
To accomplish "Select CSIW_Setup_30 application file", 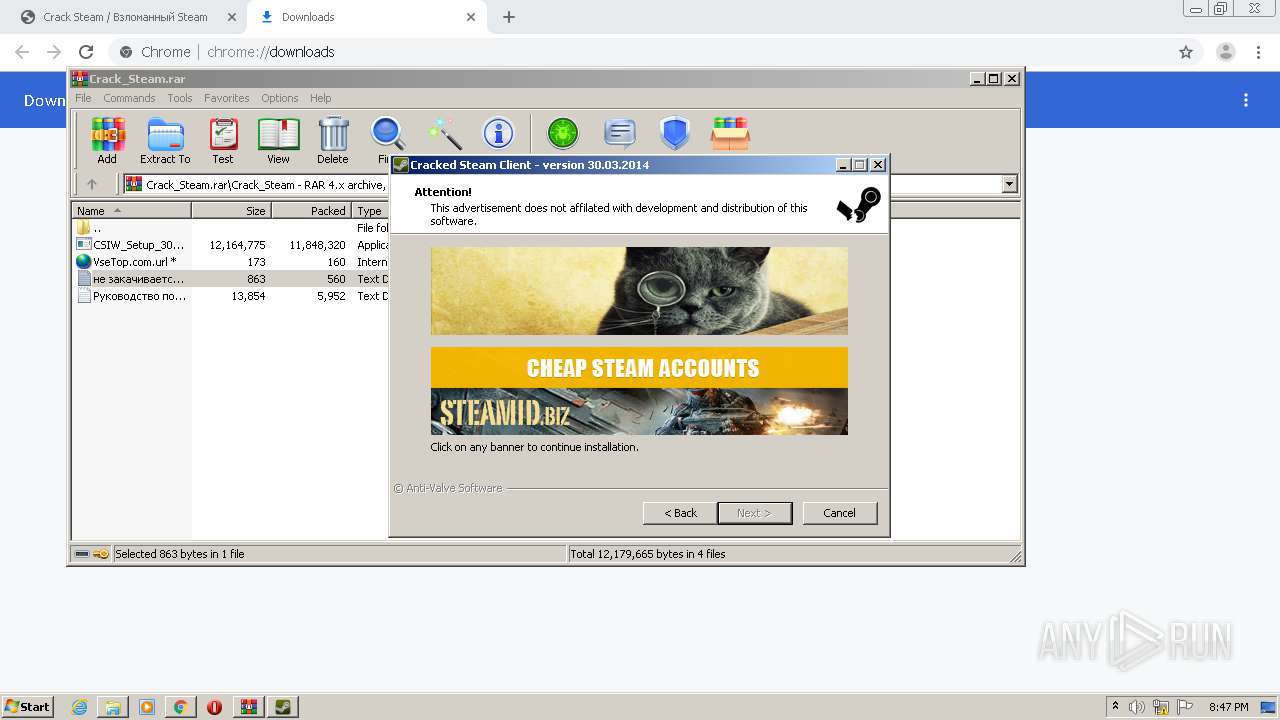I will pyautogui.click(x=131, y=245).
